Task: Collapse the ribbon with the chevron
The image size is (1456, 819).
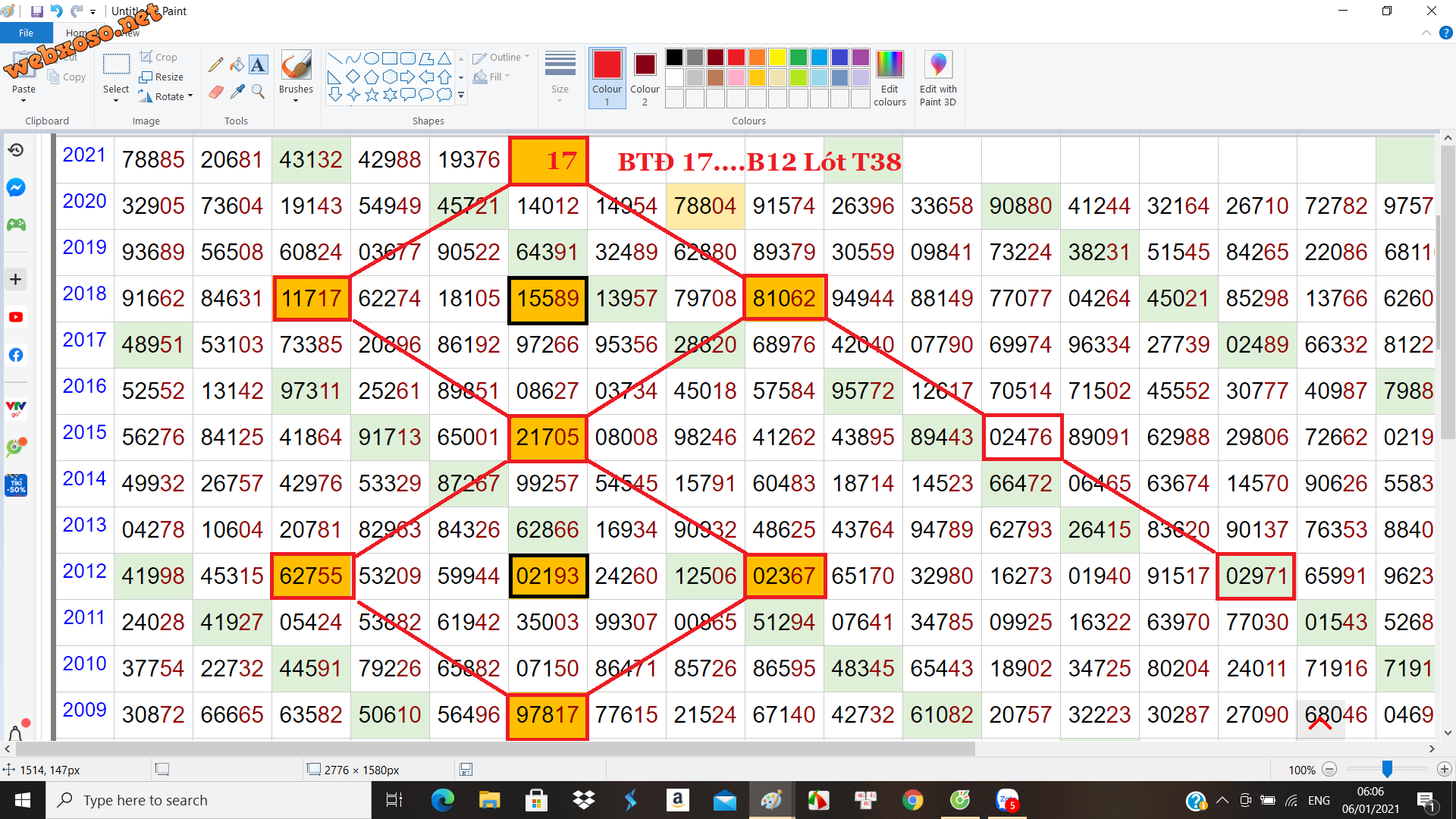Action: [1426, 33]
